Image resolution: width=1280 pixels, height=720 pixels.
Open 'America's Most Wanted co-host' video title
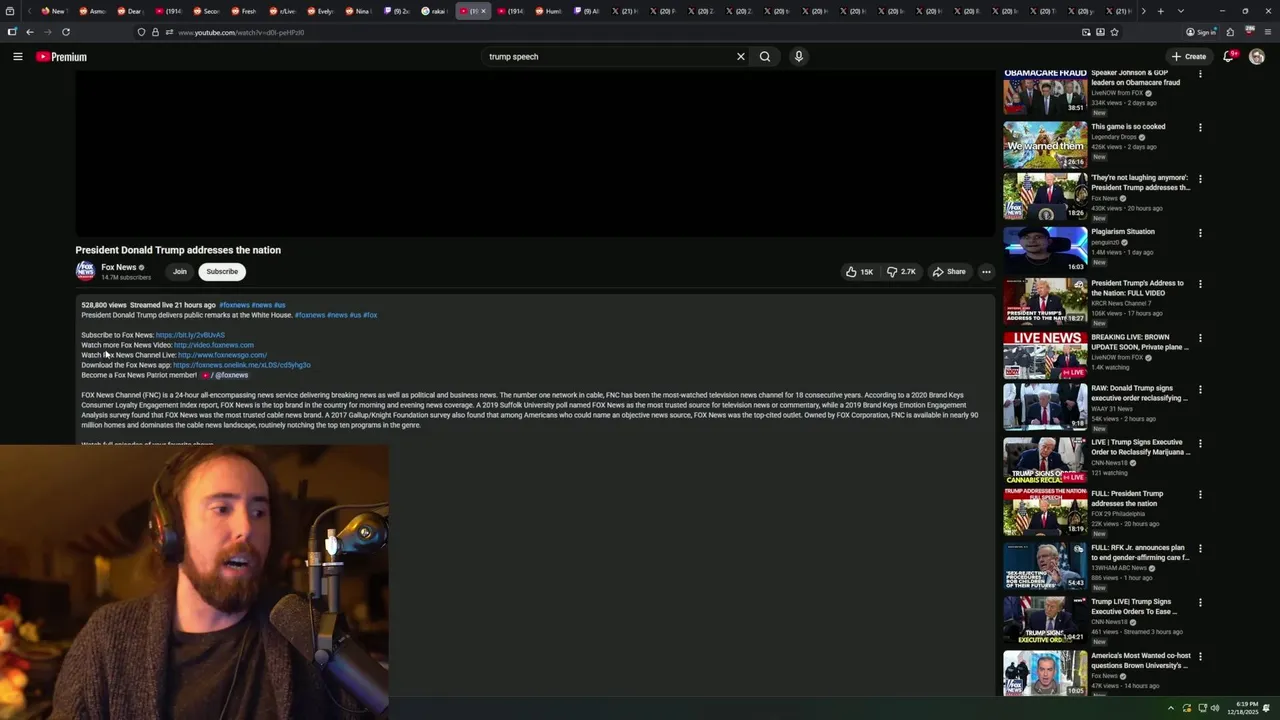pyautogui.click(x=1141, y=661)
